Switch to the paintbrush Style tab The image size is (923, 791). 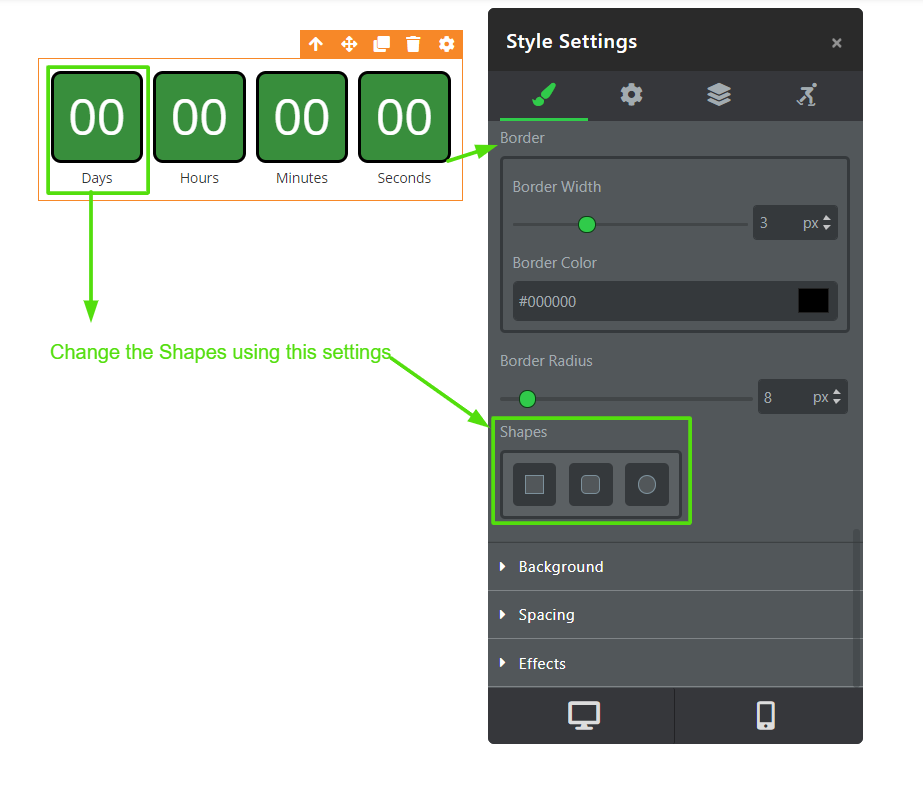click(544, 95)
